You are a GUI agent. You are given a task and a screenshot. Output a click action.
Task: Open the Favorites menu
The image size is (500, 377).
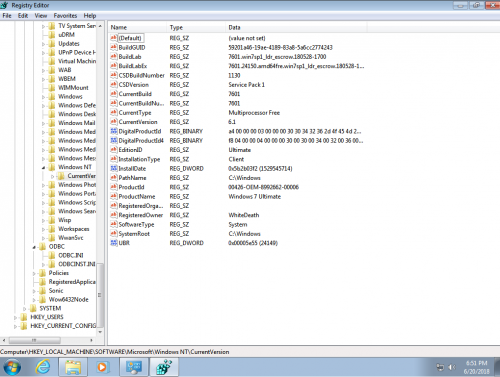pos(65,16)
